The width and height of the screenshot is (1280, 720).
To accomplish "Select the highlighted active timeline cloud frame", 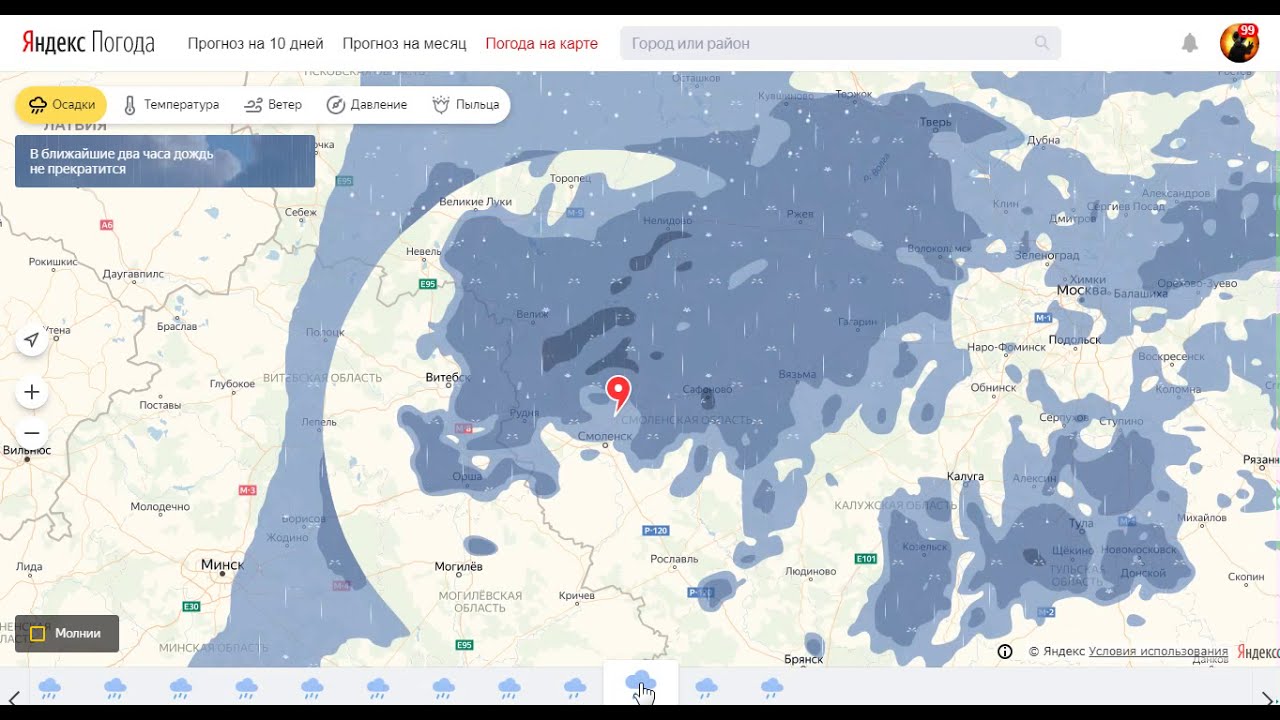I will (641, 684).
